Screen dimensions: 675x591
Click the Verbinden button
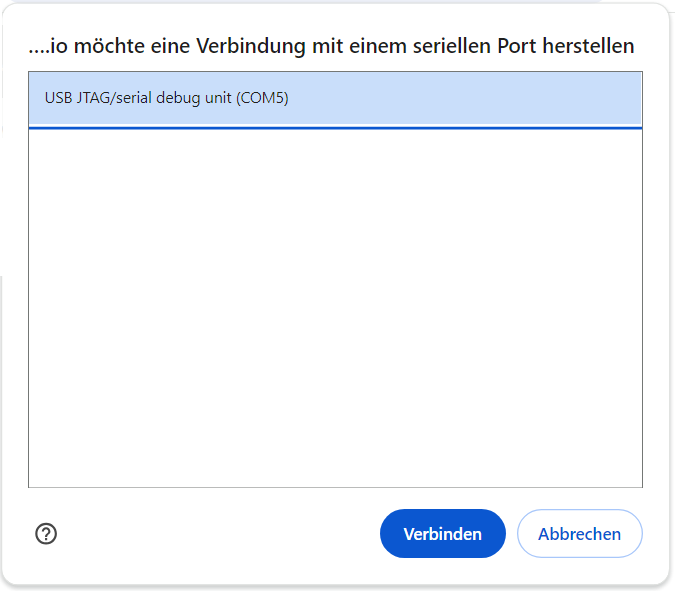pyautogui.click(x=443, y=534)
